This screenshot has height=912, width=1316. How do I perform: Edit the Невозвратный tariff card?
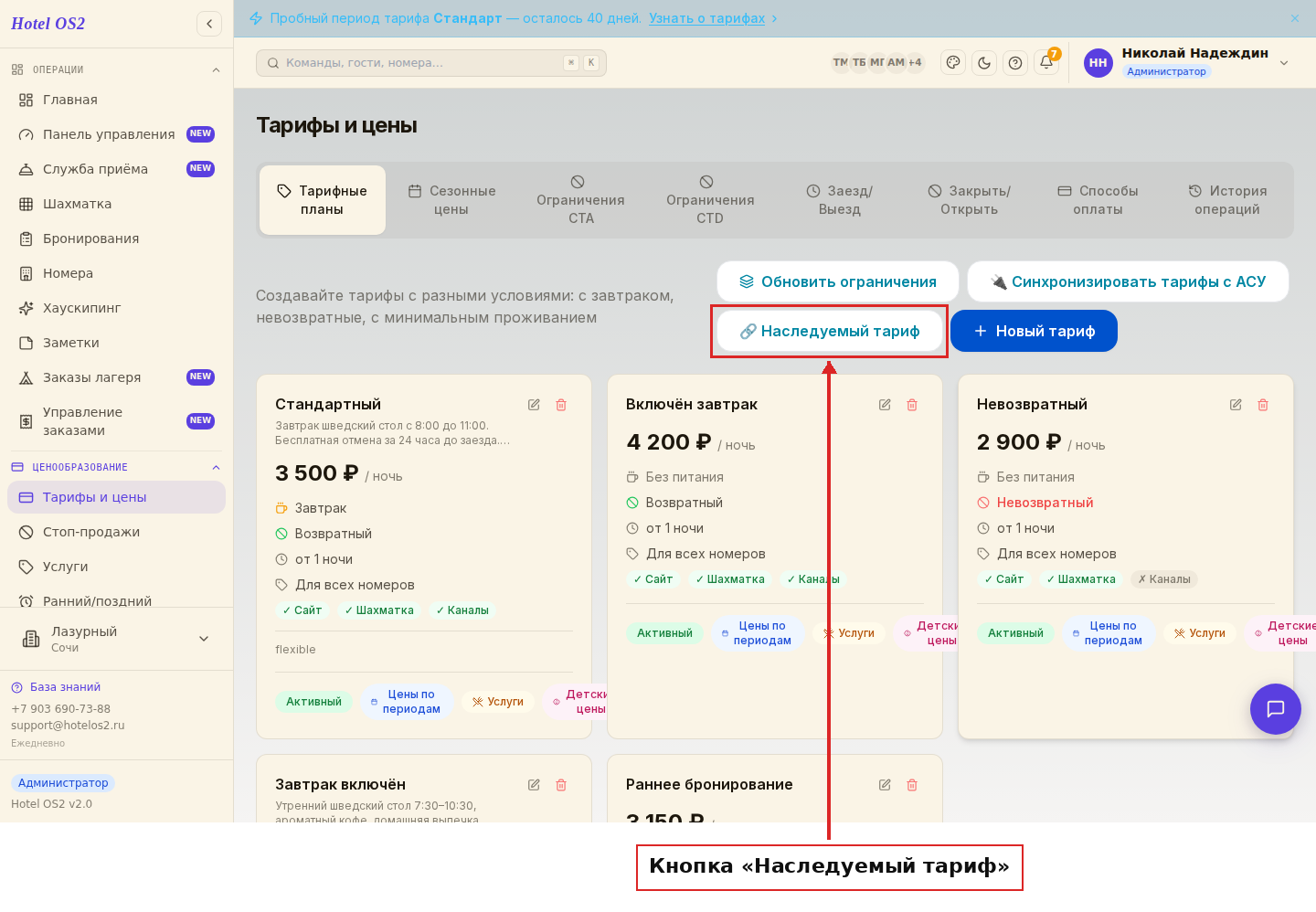click(1236, 405)
